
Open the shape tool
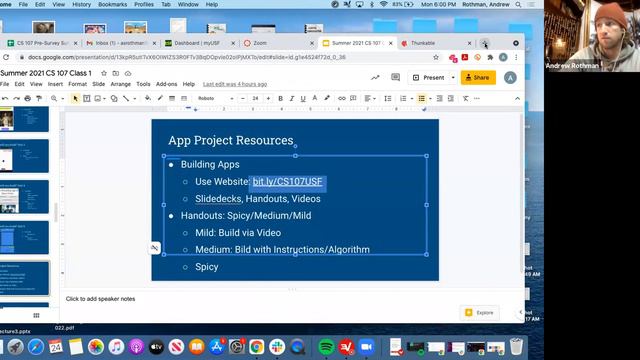coord(114,98)
